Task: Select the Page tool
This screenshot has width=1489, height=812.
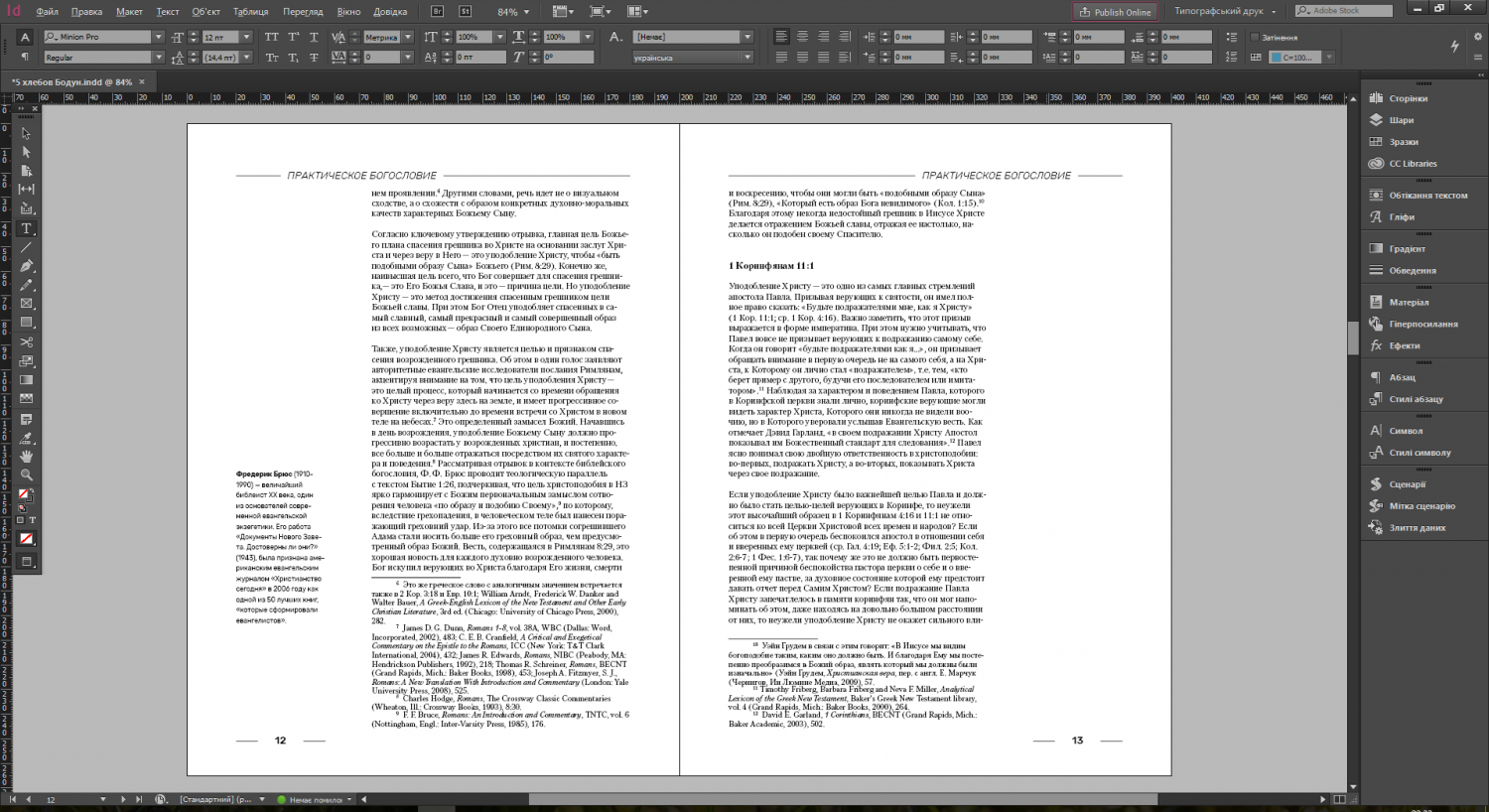Action: click(26, 171)
